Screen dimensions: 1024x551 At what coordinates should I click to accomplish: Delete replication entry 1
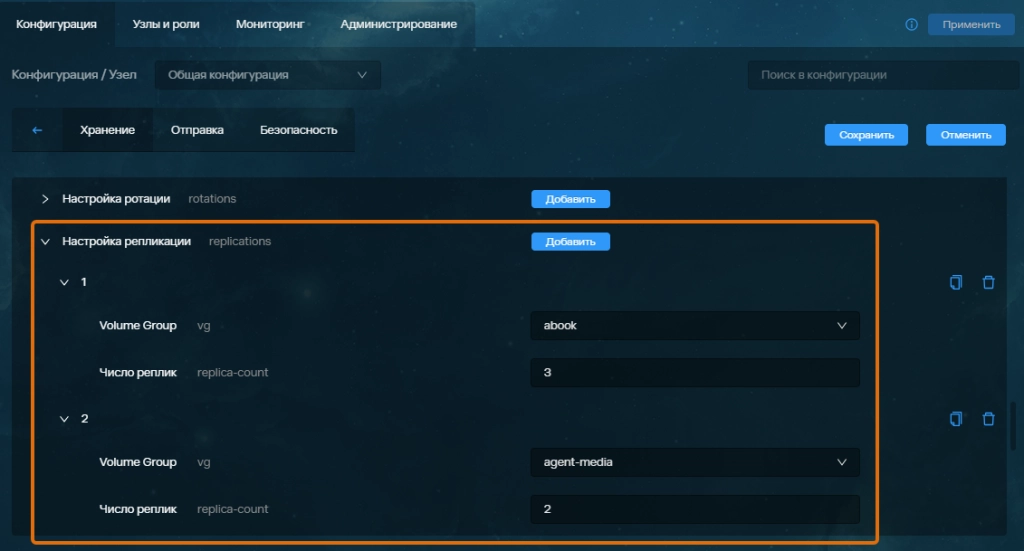(x=989, y=282)
